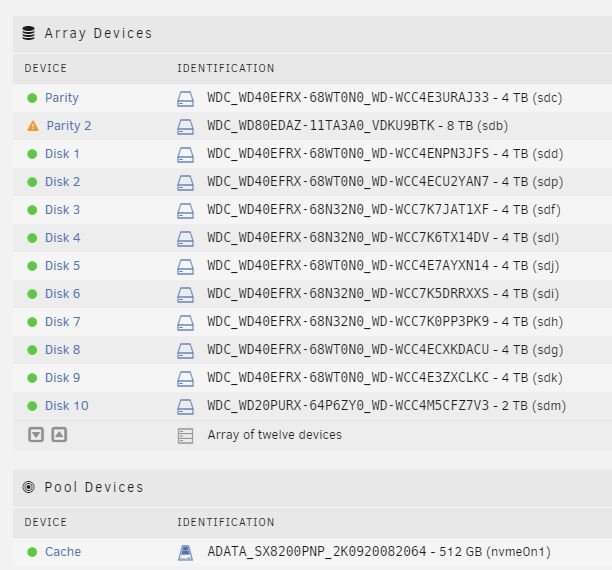Select the WD-WCC4E7AYXN14 (sdj) identification text

(383, 266)
